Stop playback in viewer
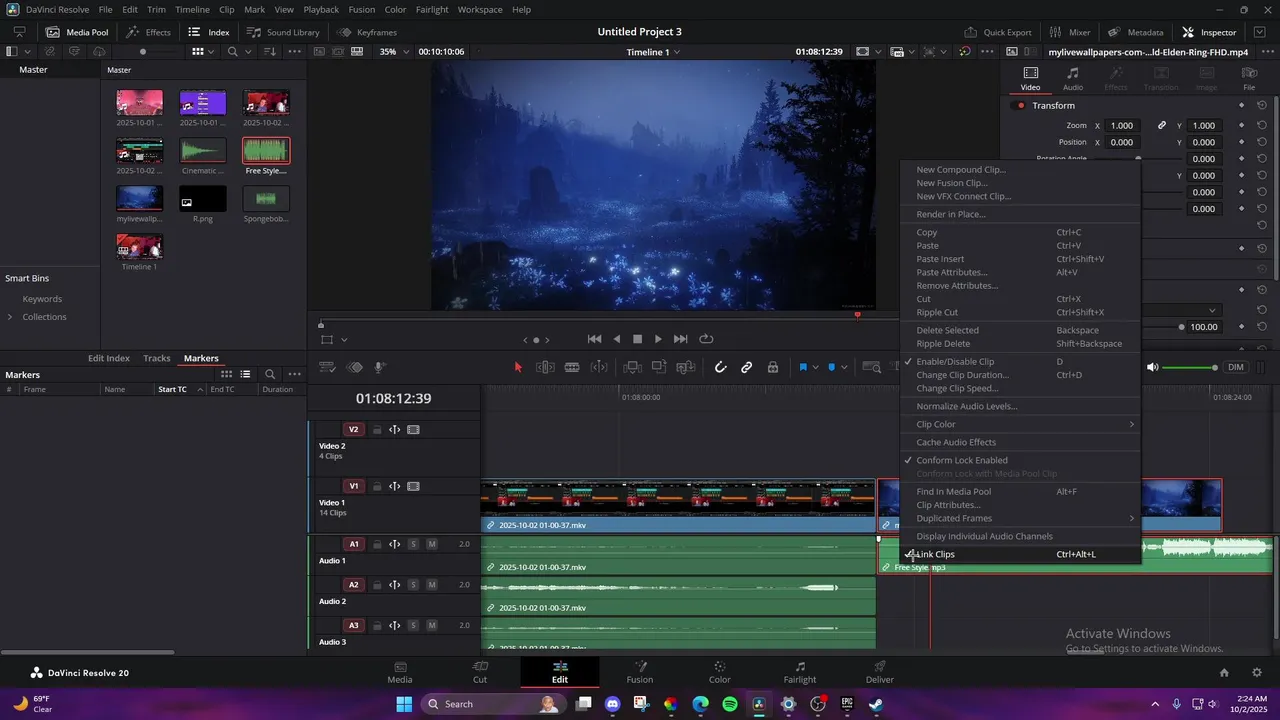Viewport: 1280px width, 720px height. 637,339
